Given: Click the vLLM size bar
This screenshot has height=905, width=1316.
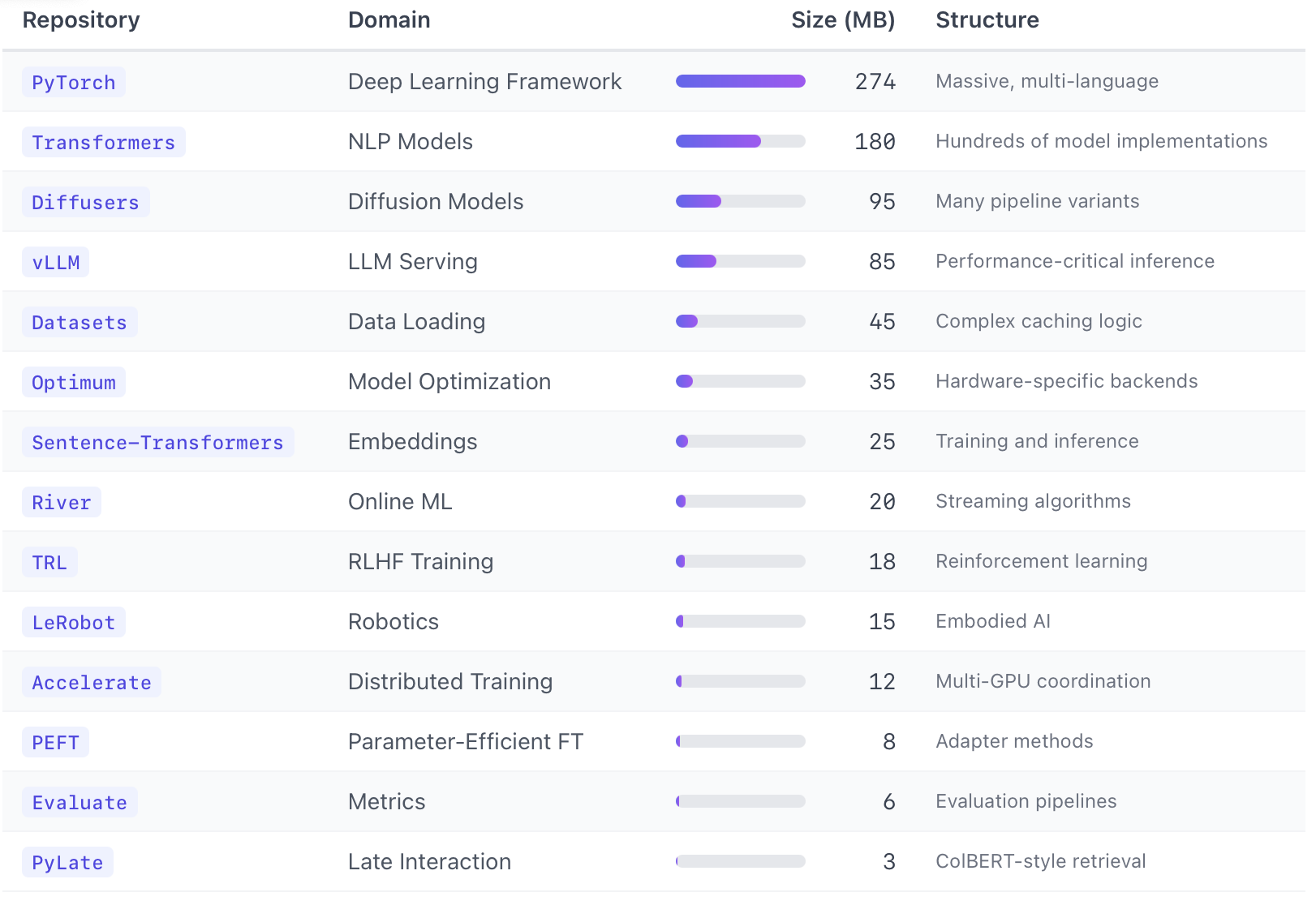Looking at the screenshot, I should pyautogui.click(x=741, y=261).
